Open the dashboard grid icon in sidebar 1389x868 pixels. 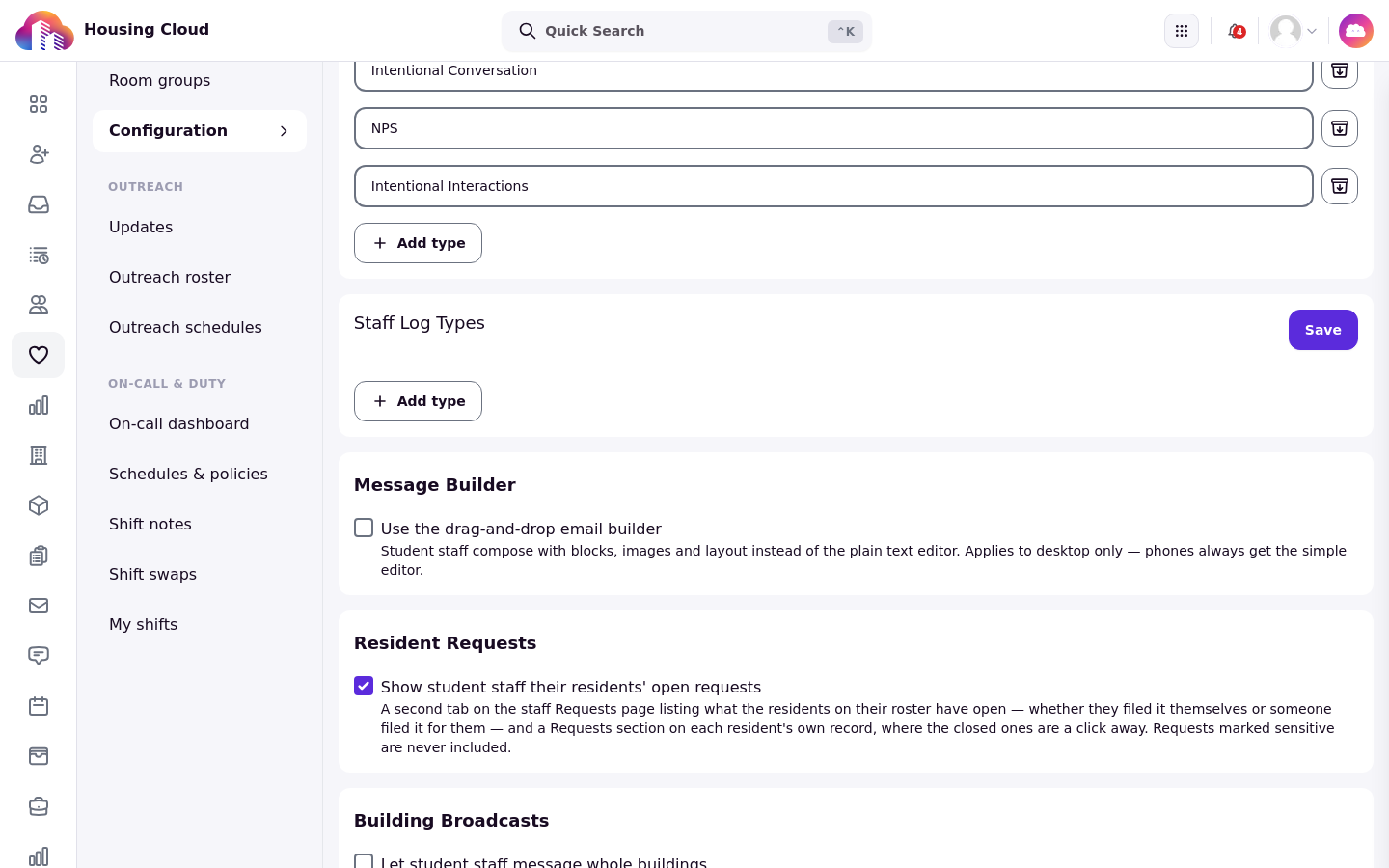pos(39,104)
